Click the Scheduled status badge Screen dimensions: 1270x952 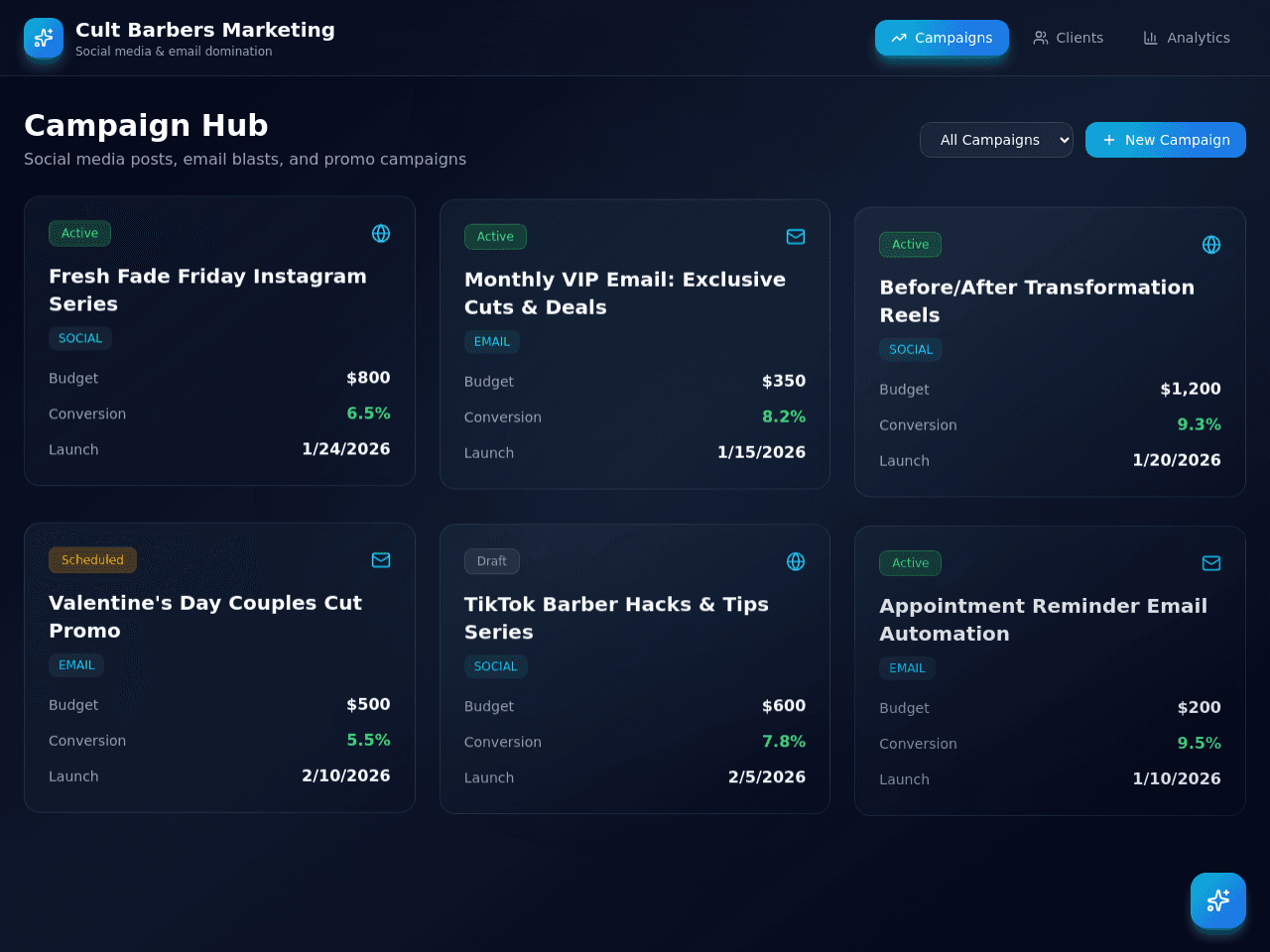92,560
